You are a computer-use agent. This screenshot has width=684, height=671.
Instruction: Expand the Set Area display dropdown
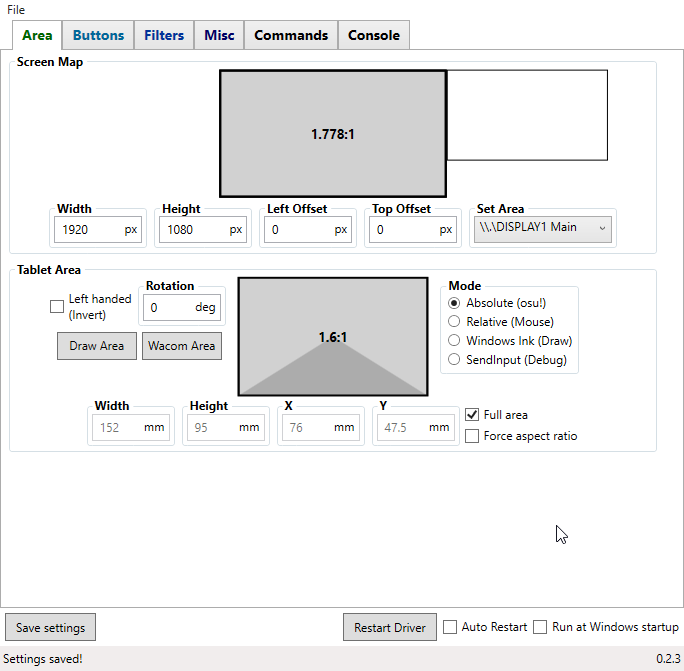point(543,229)
